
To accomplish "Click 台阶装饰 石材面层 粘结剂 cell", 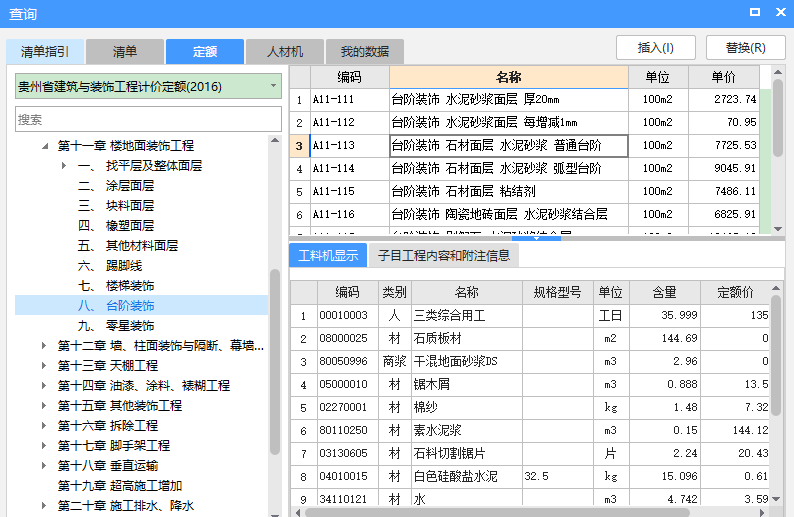I will [509, 191].
